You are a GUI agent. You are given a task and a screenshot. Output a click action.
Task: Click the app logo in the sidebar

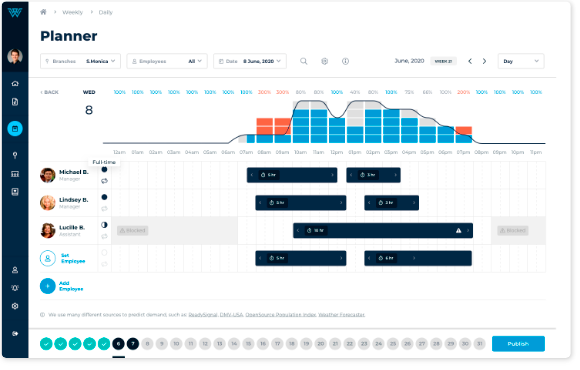click(x=15, y=13)
